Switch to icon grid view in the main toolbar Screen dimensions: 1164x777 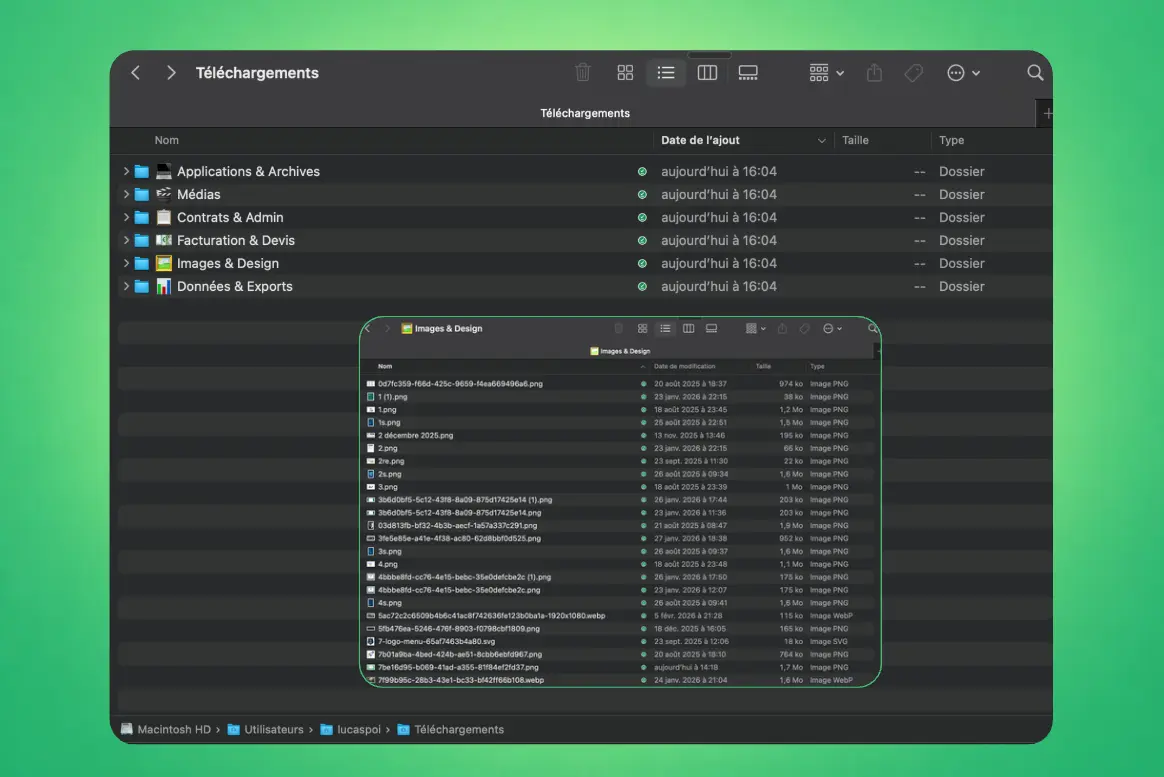[x=625, y=73]
